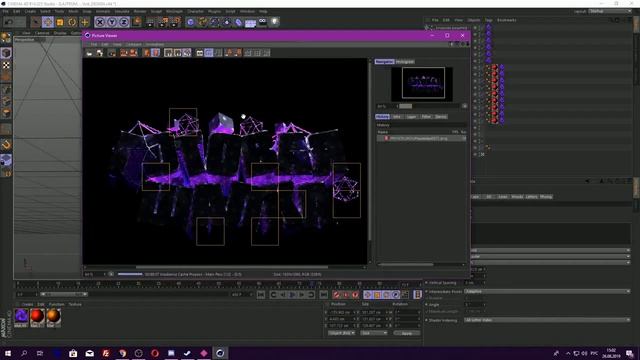Image resolution: width=640 pixels, height=360 pixels.
Task: Select Texture mode checkerboard icon
Action: click(6, 65)
